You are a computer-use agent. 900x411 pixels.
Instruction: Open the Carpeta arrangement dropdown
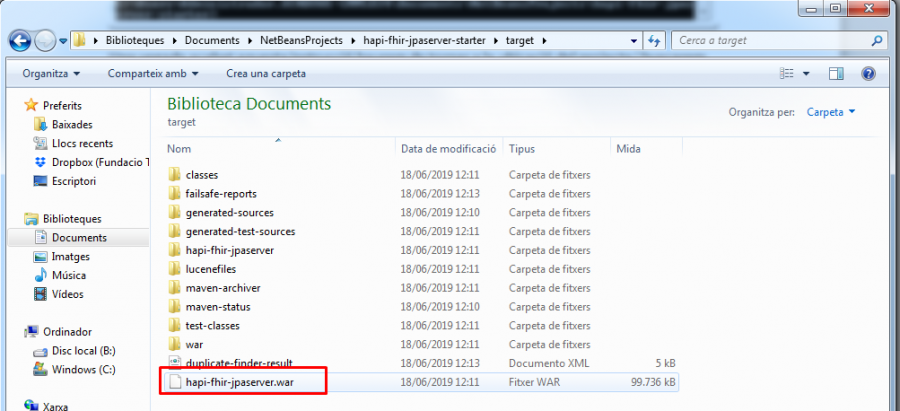click(831, 112)
